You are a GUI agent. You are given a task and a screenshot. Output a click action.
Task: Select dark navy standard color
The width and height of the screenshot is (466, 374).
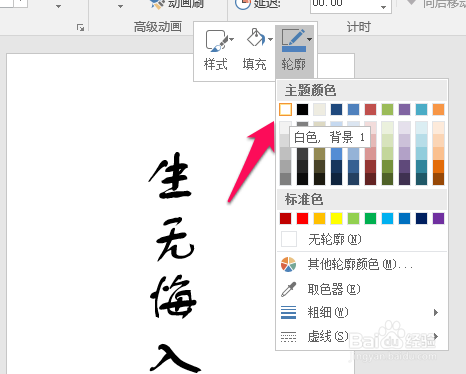pyautogui.click(x=422, y=219)
